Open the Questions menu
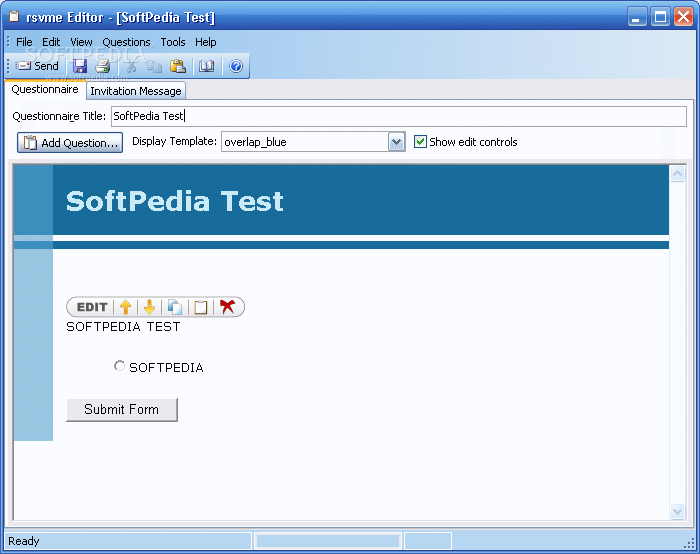 coord(126,42)
